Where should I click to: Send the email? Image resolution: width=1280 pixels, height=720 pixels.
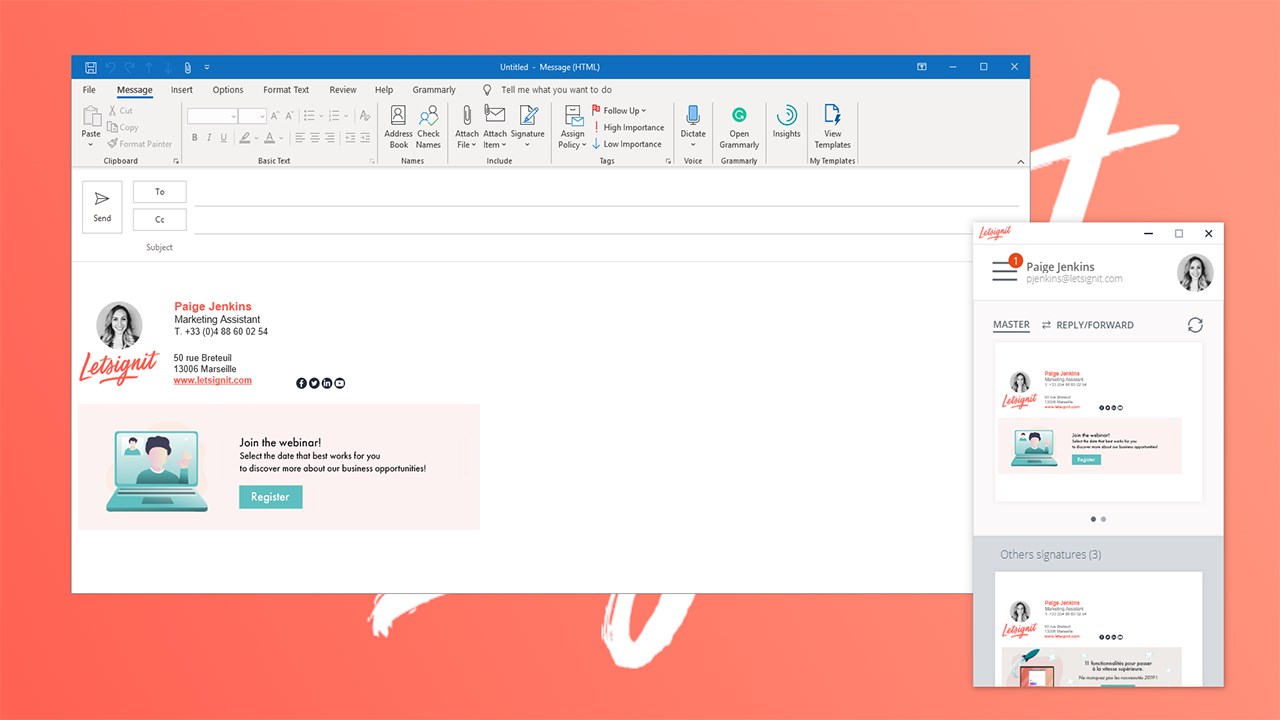coord(102,207)
